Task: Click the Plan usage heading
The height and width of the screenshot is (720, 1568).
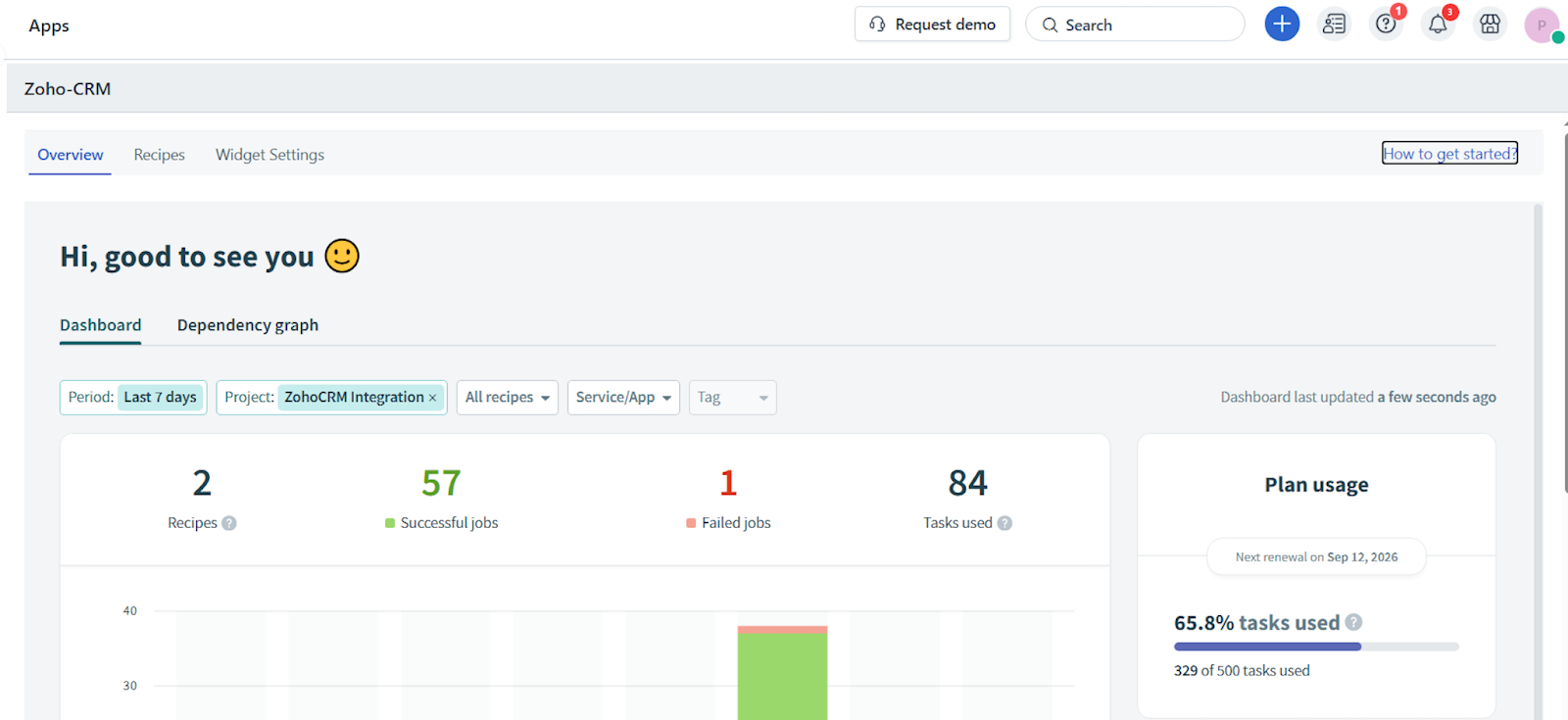Action: [1316, 485]
